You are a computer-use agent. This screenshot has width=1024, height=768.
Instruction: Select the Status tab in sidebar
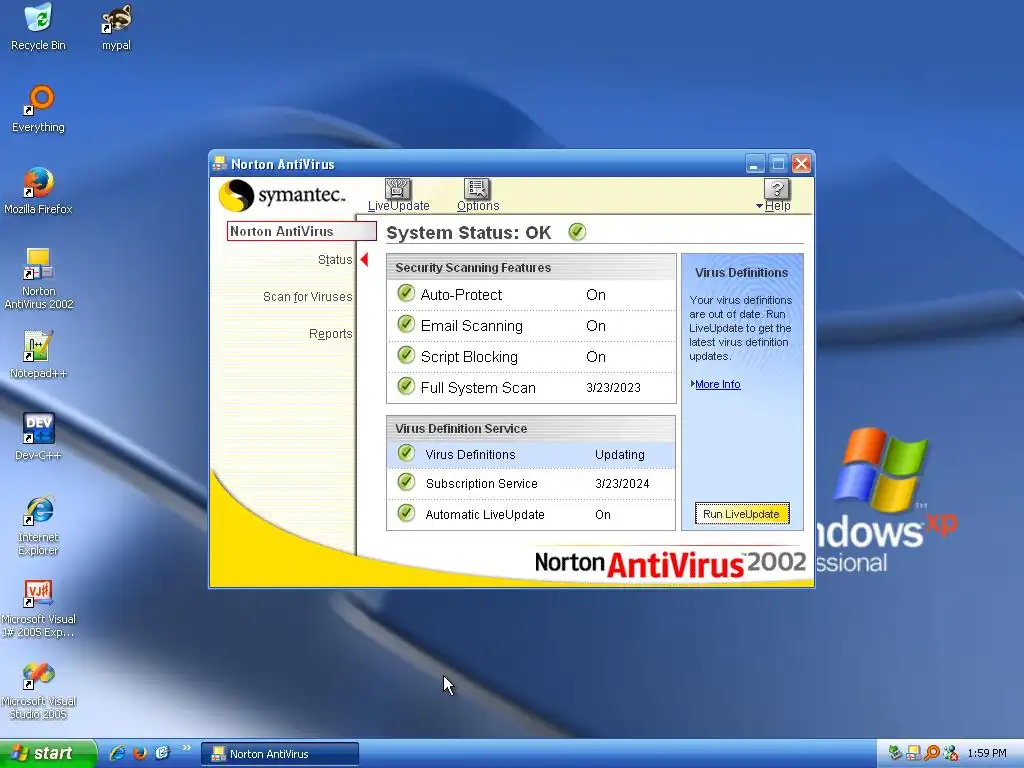[x=335, y=260]
